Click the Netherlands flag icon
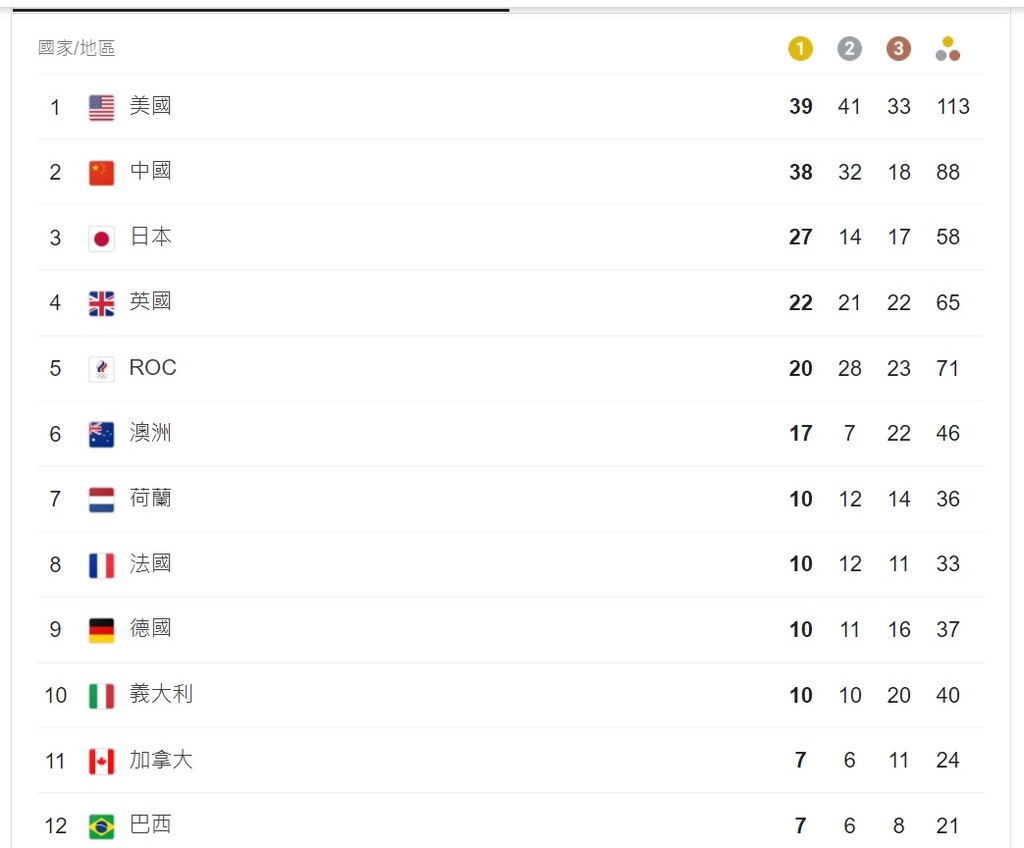The height and width of the screenshot is (848, 1024). pos(101,499)
